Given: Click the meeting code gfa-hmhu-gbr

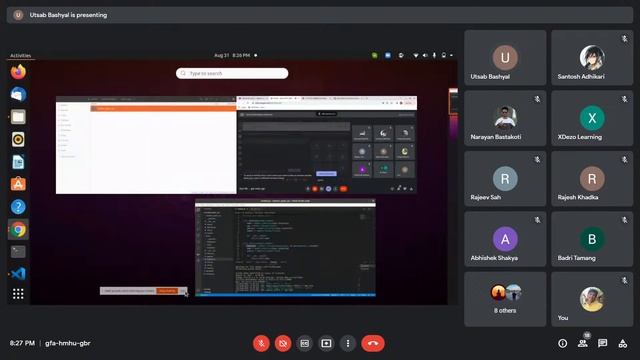Looking at the screenshot, I should (x=68, y=343).
